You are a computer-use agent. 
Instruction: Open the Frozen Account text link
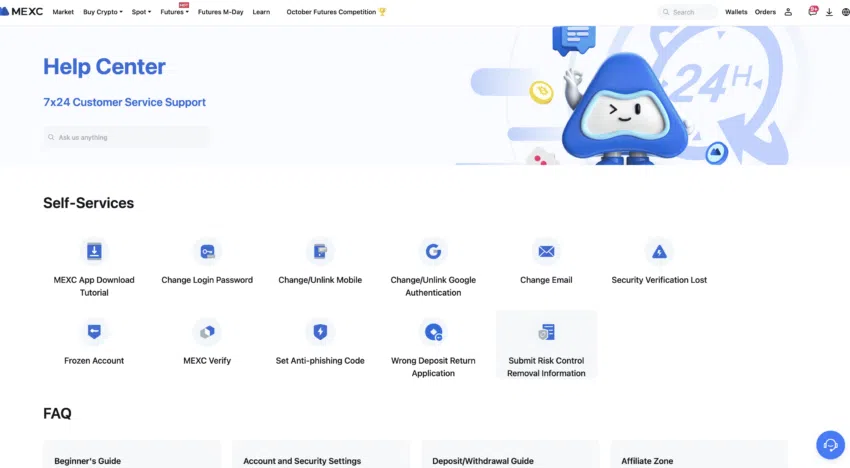pos(94,361)
